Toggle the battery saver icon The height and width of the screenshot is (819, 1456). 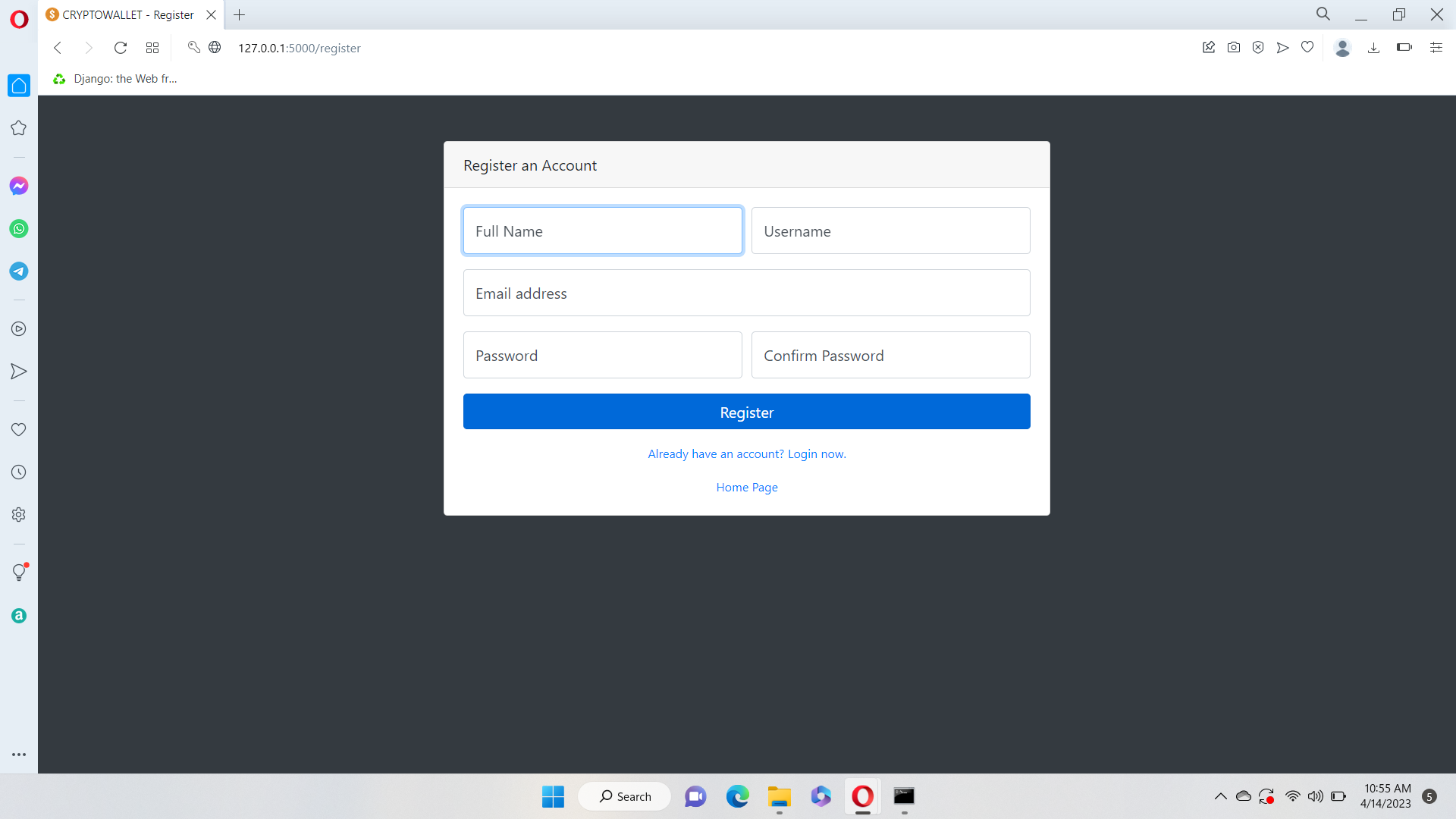[1403, 47]
